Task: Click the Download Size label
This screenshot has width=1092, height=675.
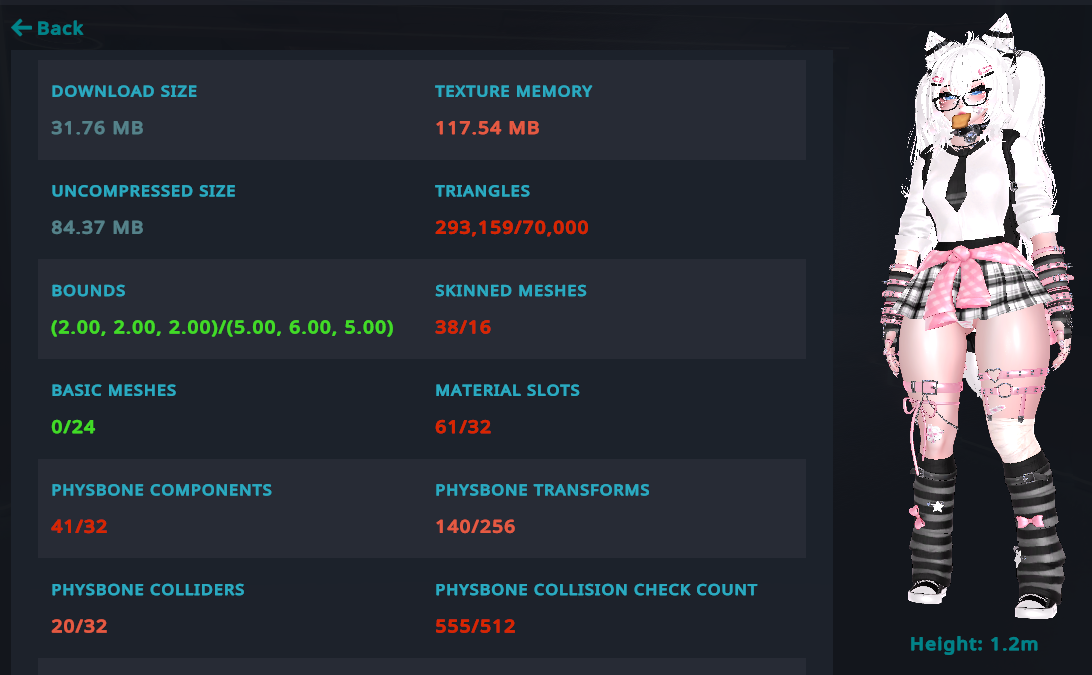Action: (124, 91)
